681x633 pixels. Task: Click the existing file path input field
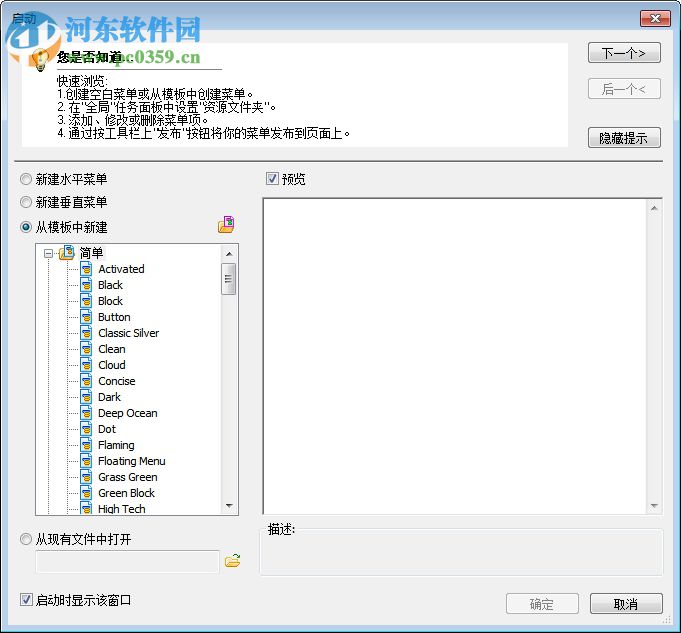pos(127,562)
